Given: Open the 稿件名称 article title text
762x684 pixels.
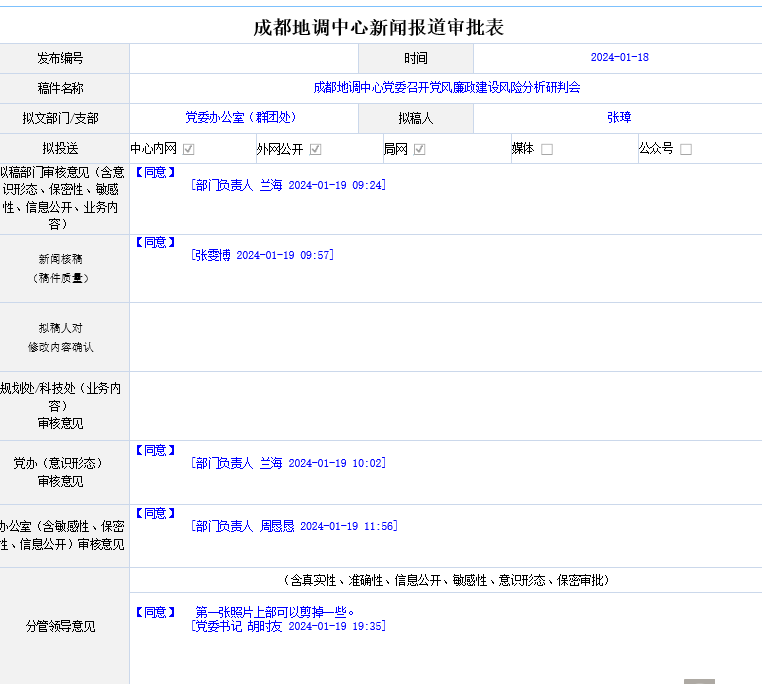Looking at the screenshot, I should coord(446,88).
